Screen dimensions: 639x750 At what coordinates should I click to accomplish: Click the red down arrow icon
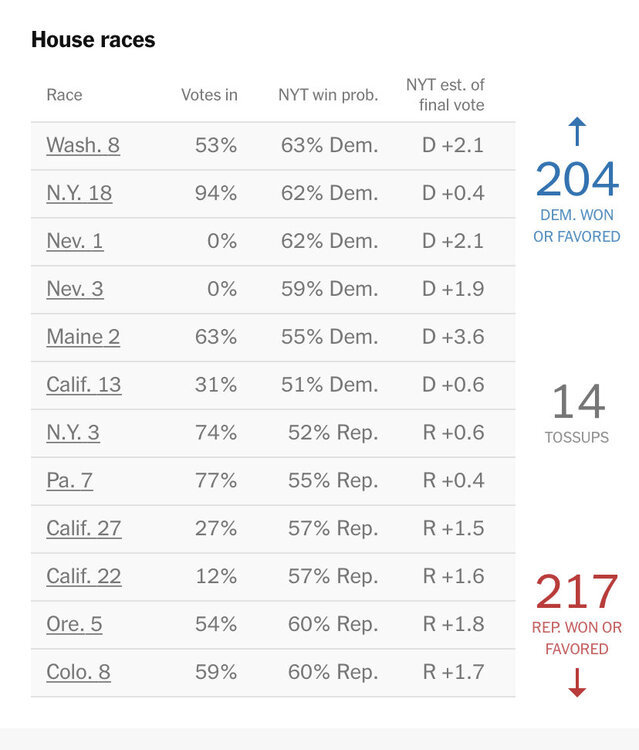(577, 683)
